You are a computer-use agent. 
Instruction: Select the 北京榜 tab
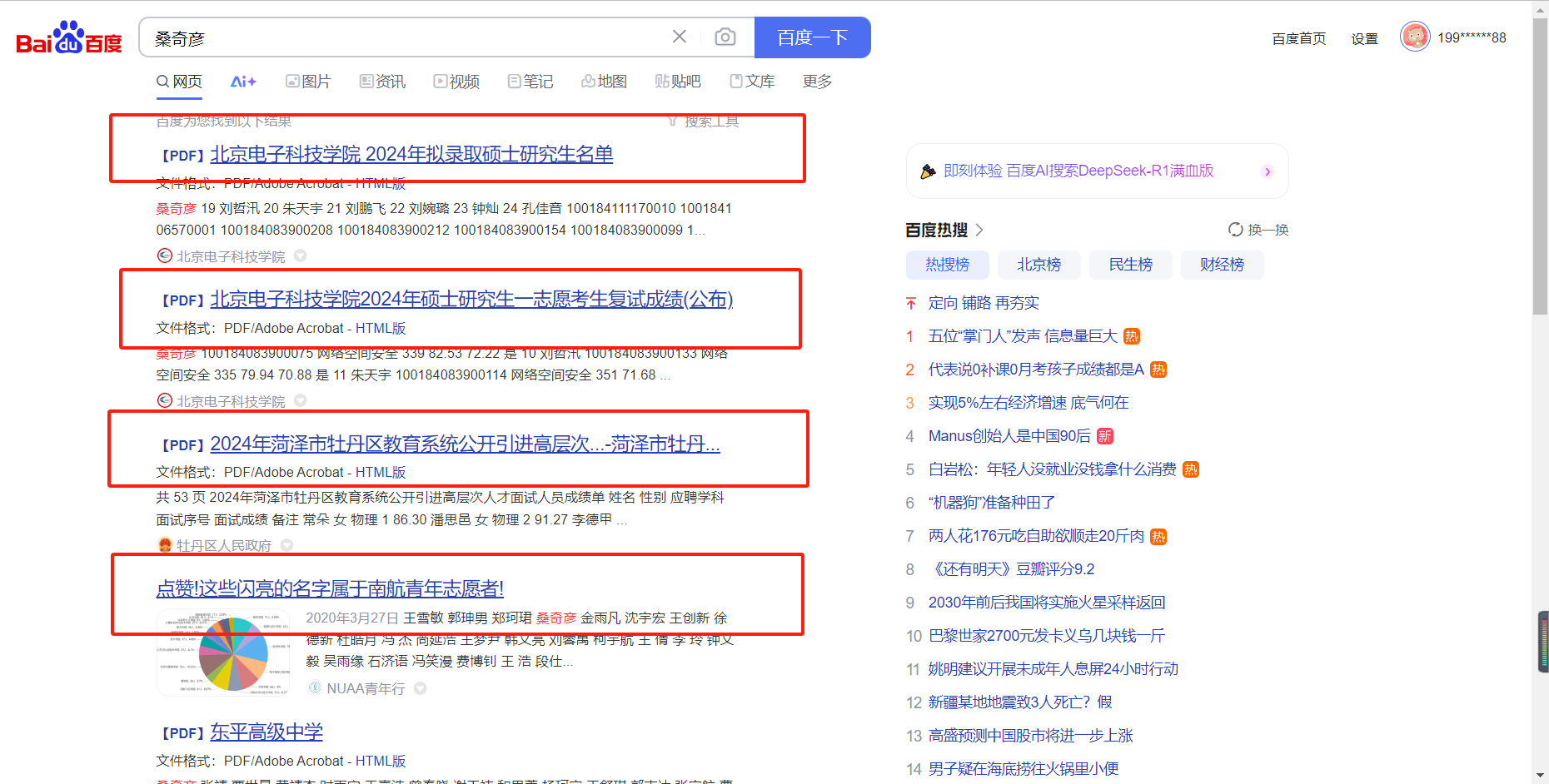tap(1039, 265)
